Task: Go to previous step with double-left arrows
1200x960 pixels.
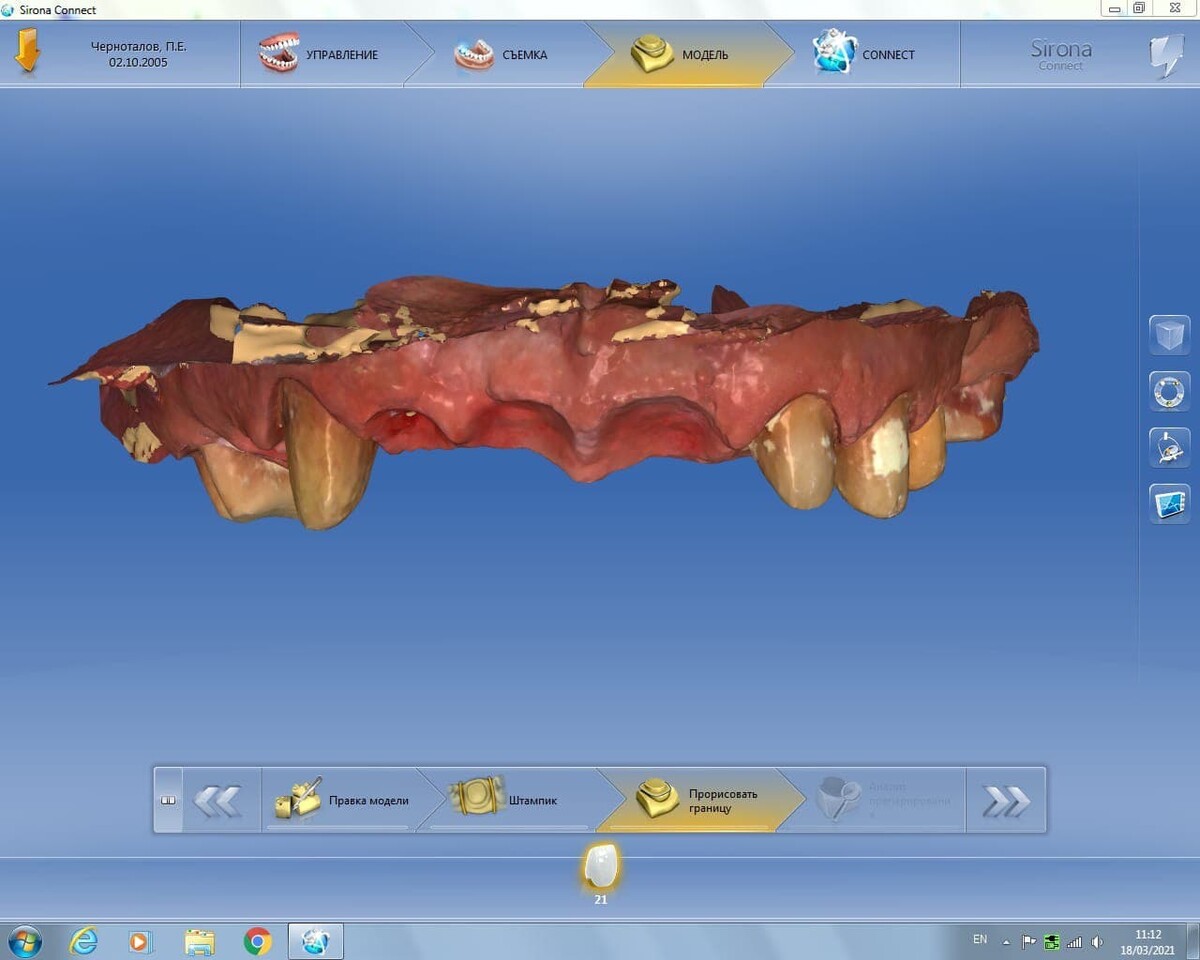Action: (217, 800)
